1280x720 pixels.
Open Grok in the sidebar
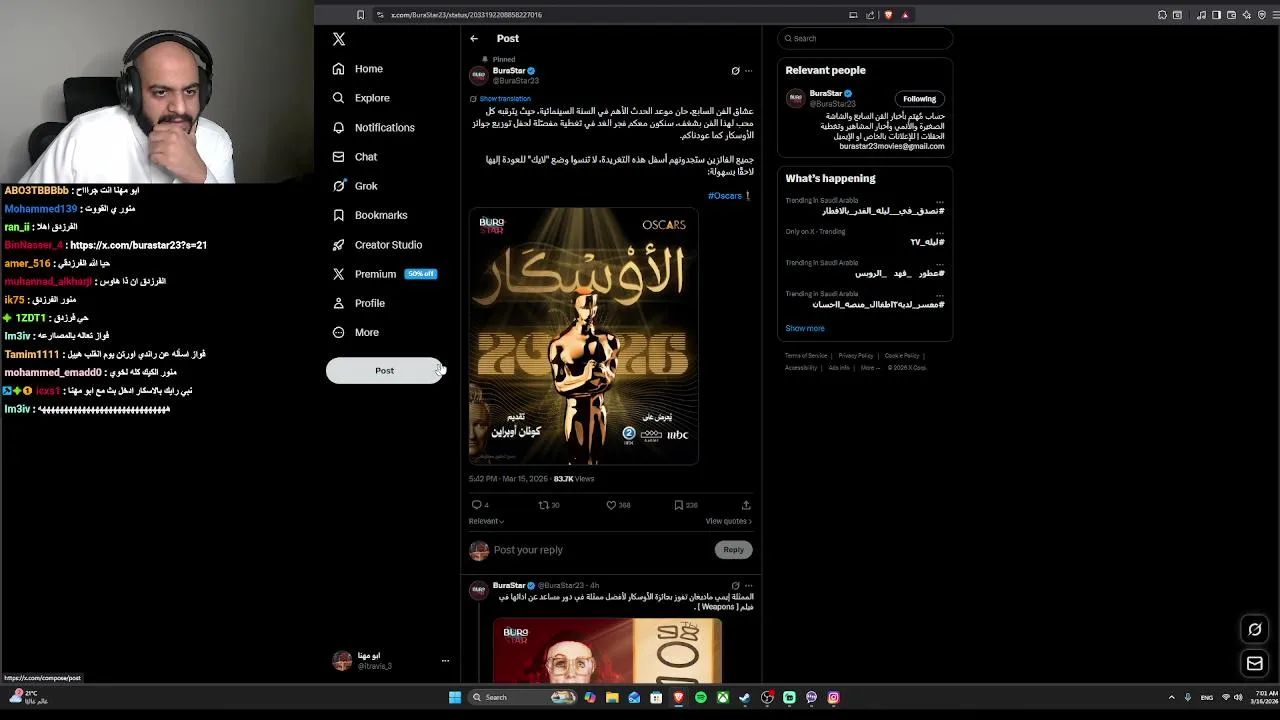pyautogui.click(x=355, y=186)
